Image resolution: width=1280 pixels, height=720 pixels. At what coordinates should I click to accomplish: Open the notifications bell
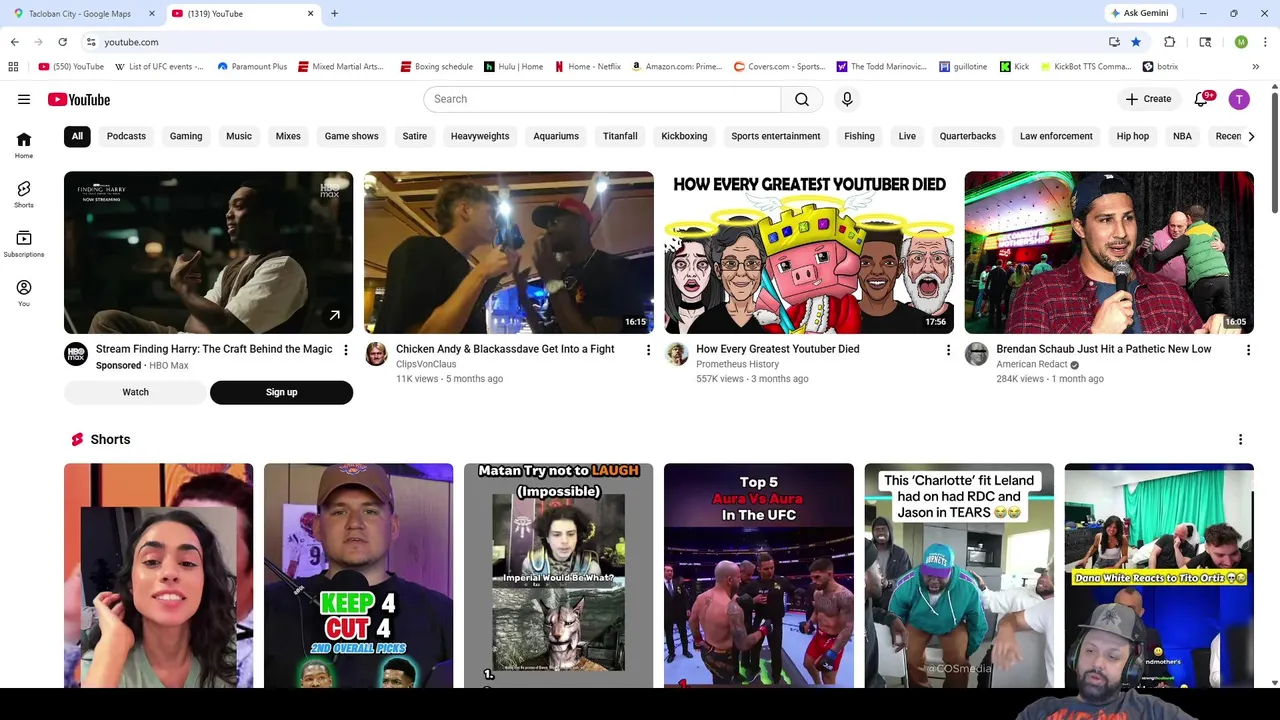1202,99
